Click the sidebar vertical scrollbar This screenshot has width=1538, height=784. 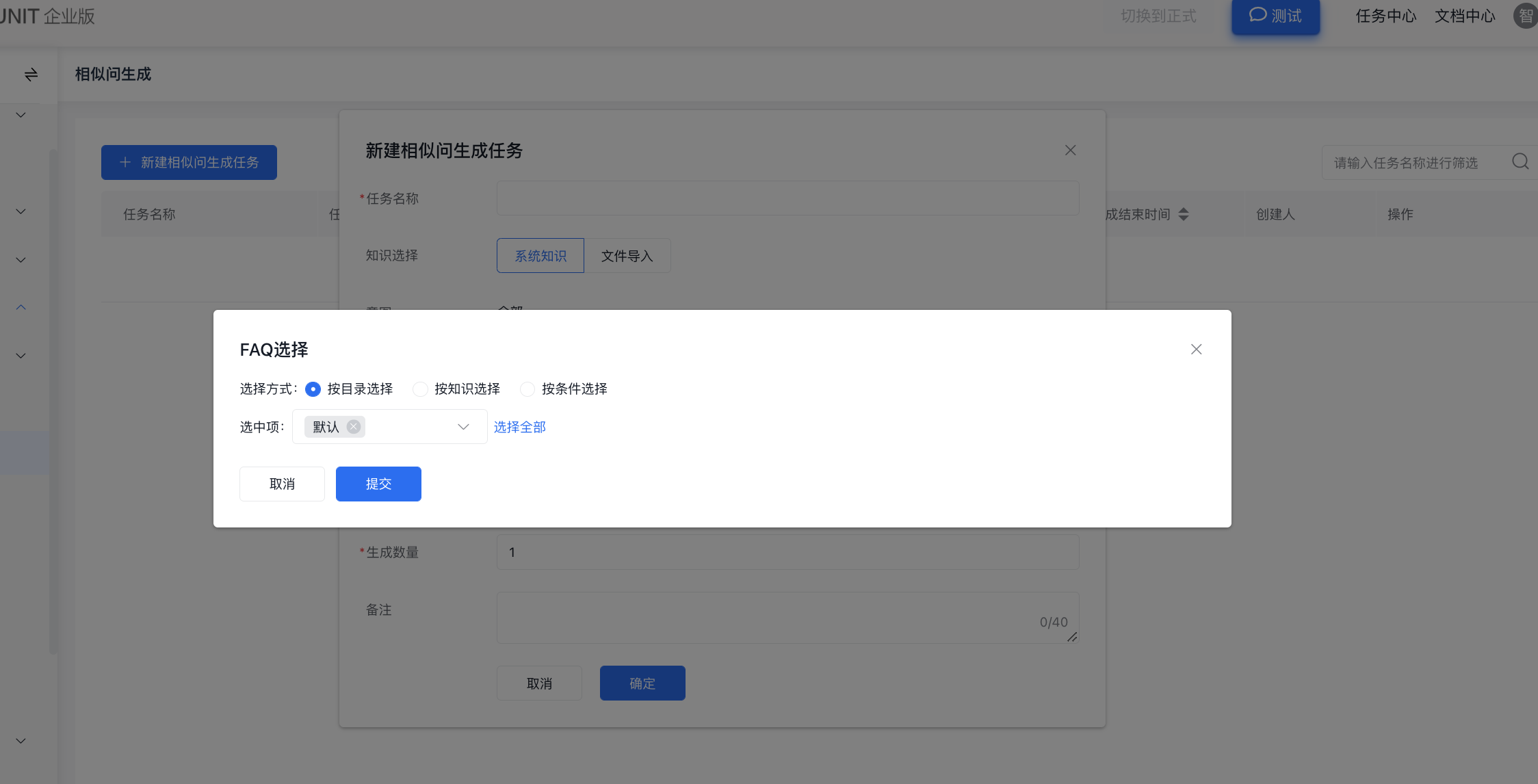[x=53, y=402]
